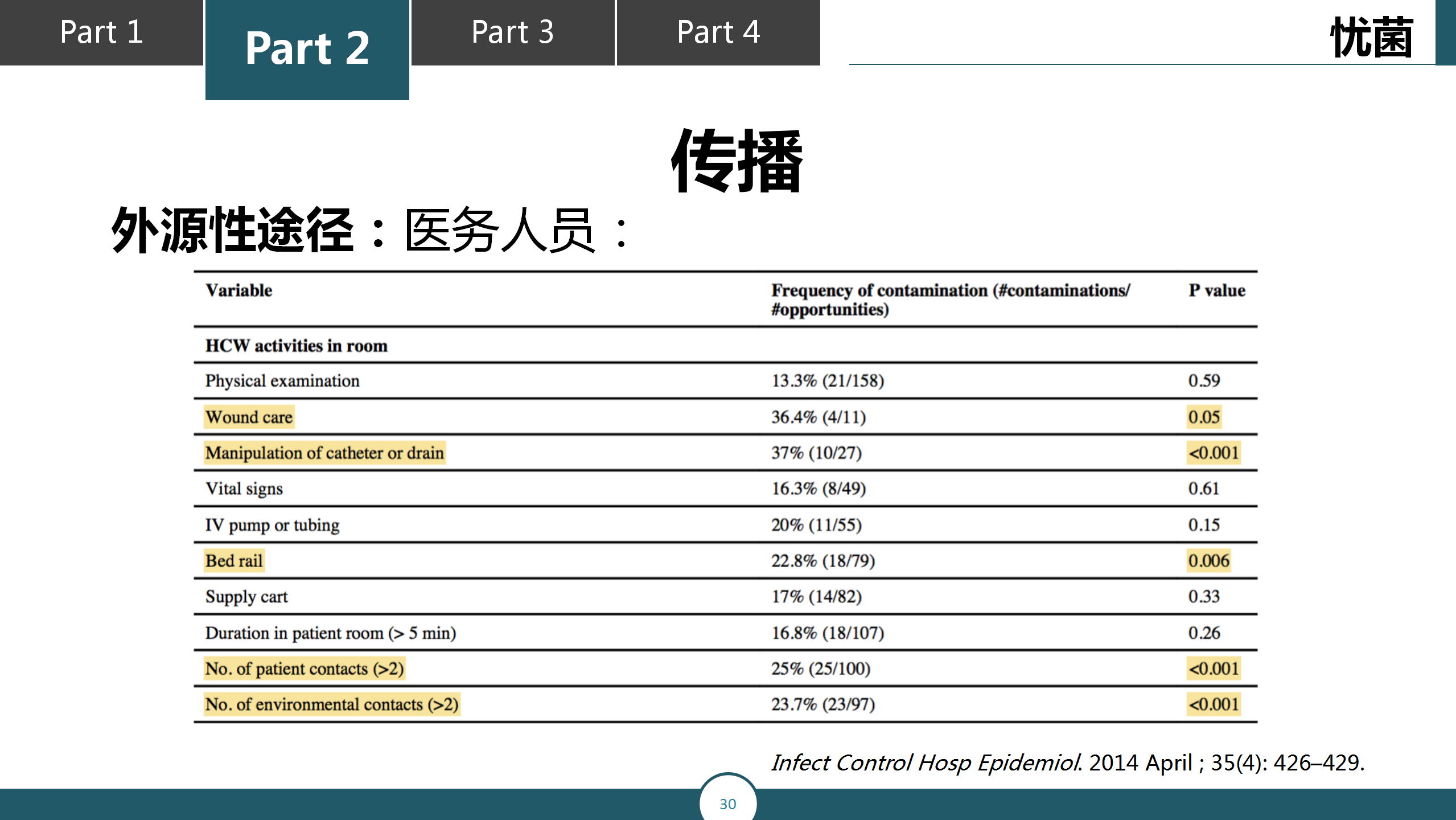Click the P value 0.15
The image size is (1456, 820).
(x=1204, y=524)
